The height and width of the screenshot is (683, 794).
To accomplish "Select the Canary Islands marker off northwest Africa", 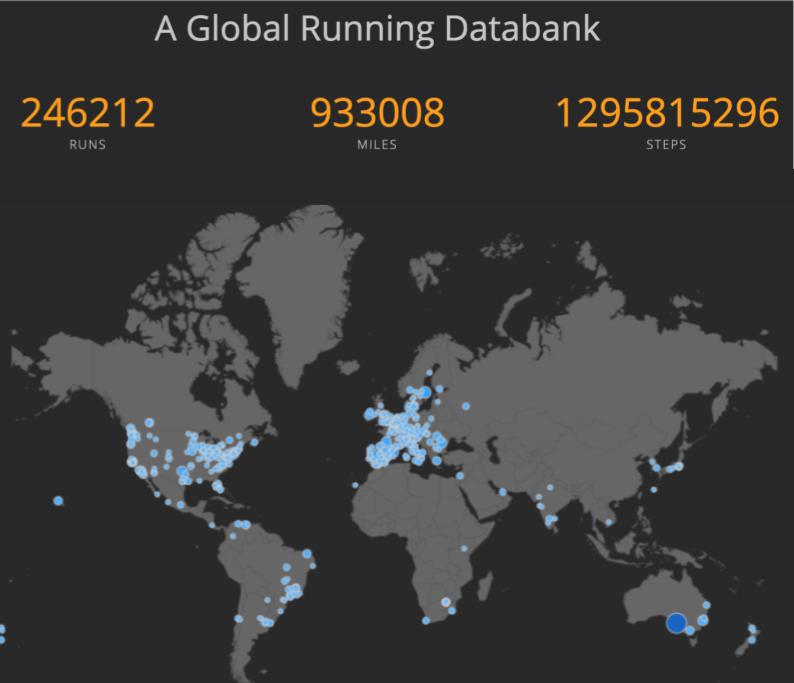I will click(x=356, y=485).
